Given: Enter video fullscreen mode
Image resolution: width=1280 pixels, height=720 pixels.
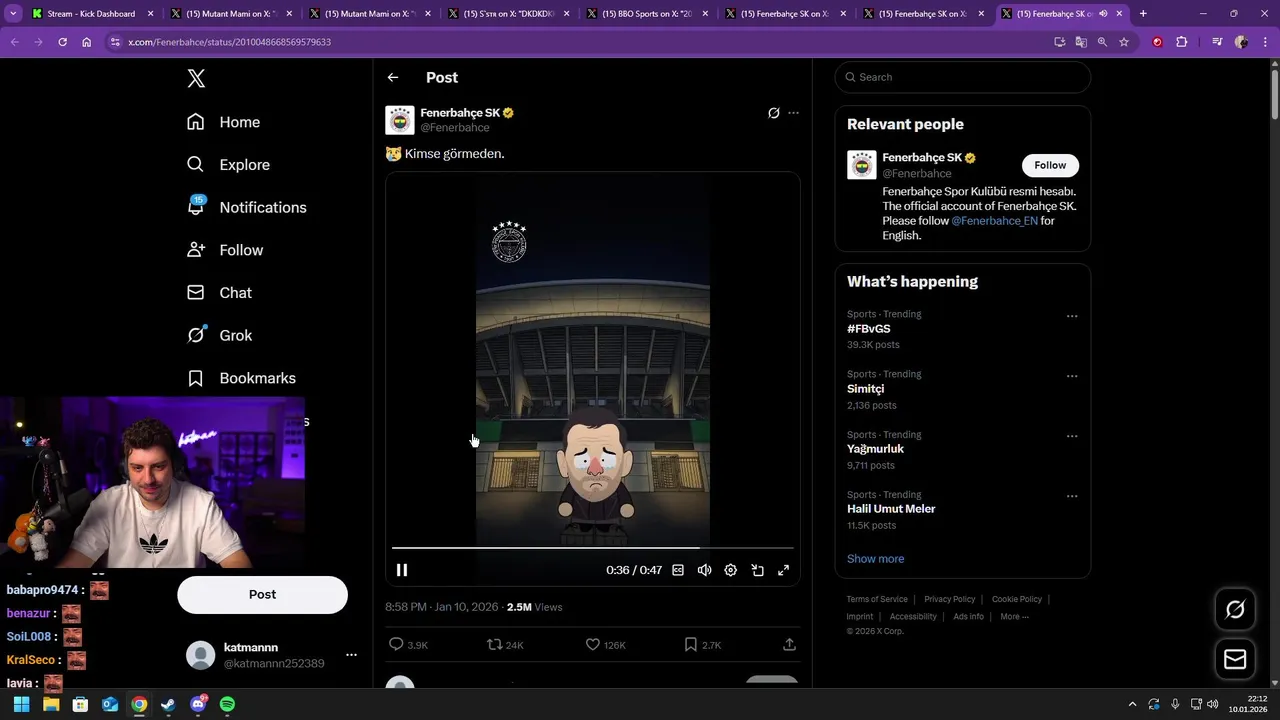Looking at the screenshot, I should (783, 570).
